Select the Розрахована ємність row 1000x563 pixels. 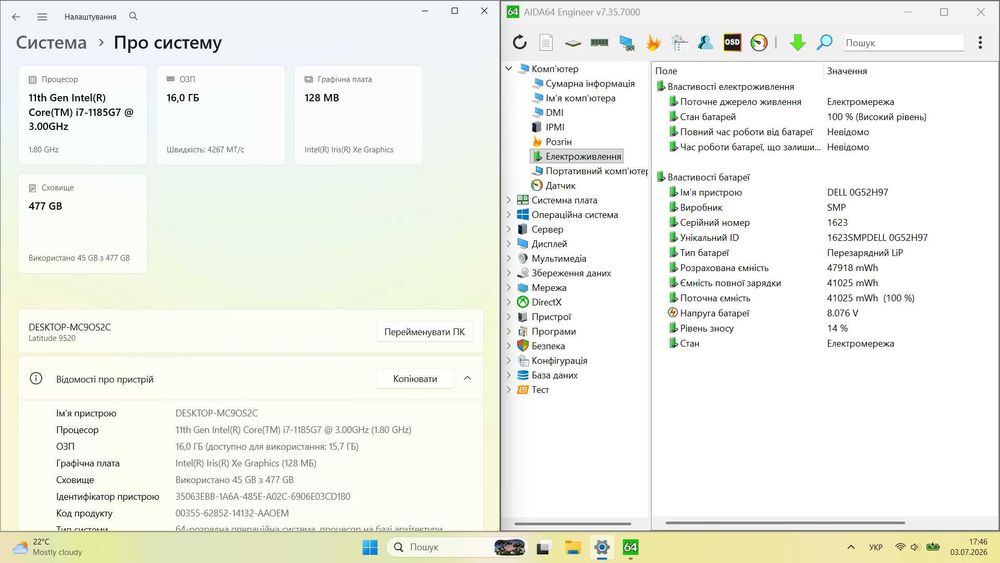pos(826,268)
